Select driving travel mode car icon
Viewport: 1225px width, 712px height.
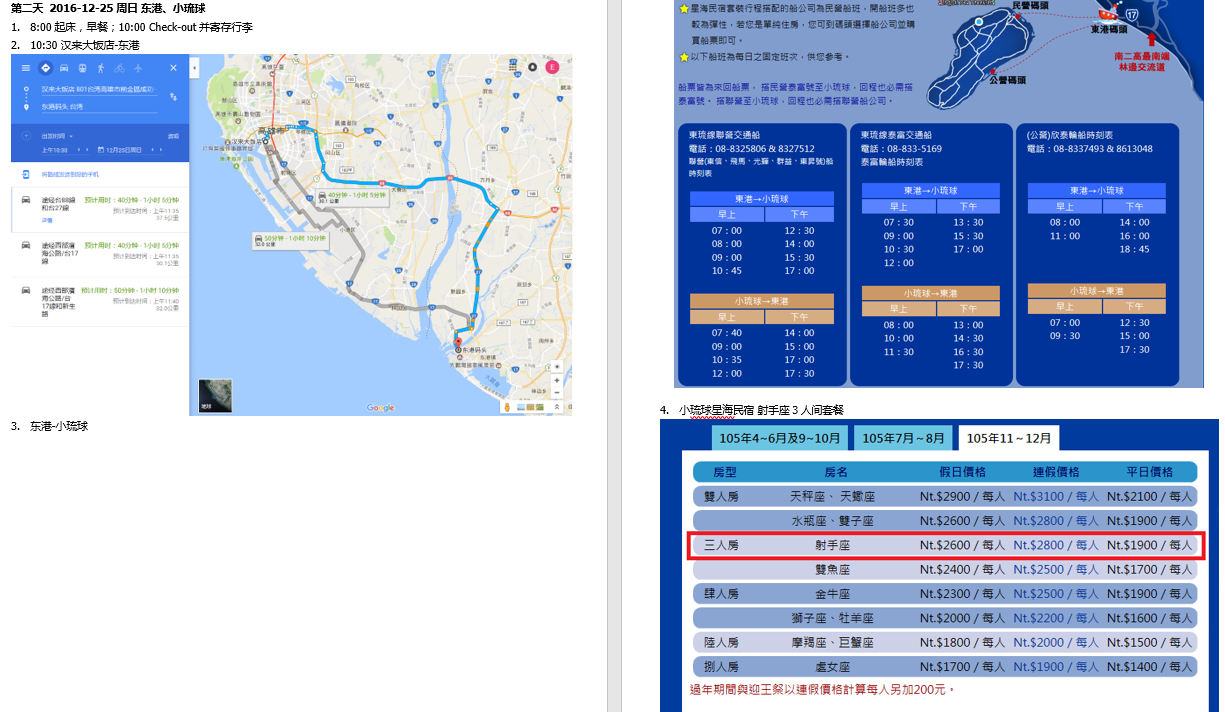(64, 68)
